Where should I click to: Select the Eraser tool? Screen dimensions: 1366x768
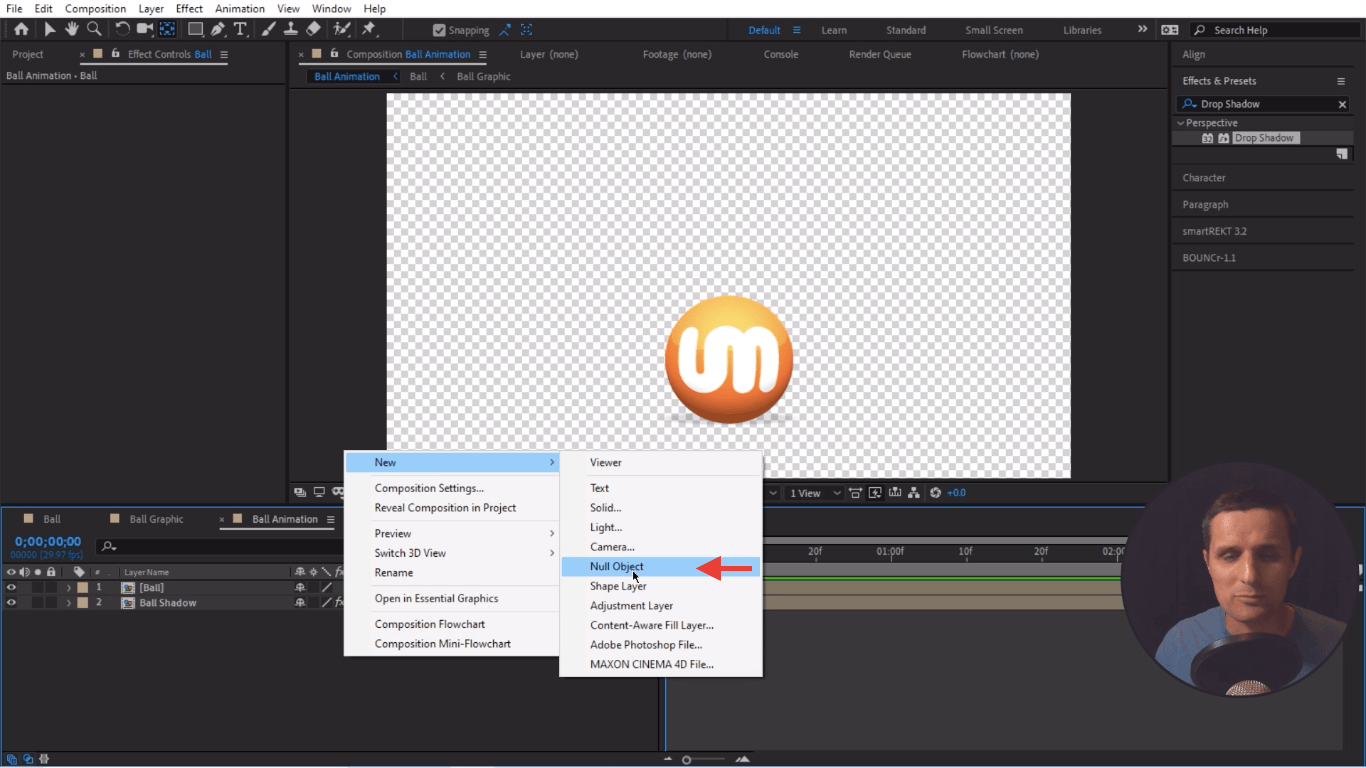(x=313, y=29)
